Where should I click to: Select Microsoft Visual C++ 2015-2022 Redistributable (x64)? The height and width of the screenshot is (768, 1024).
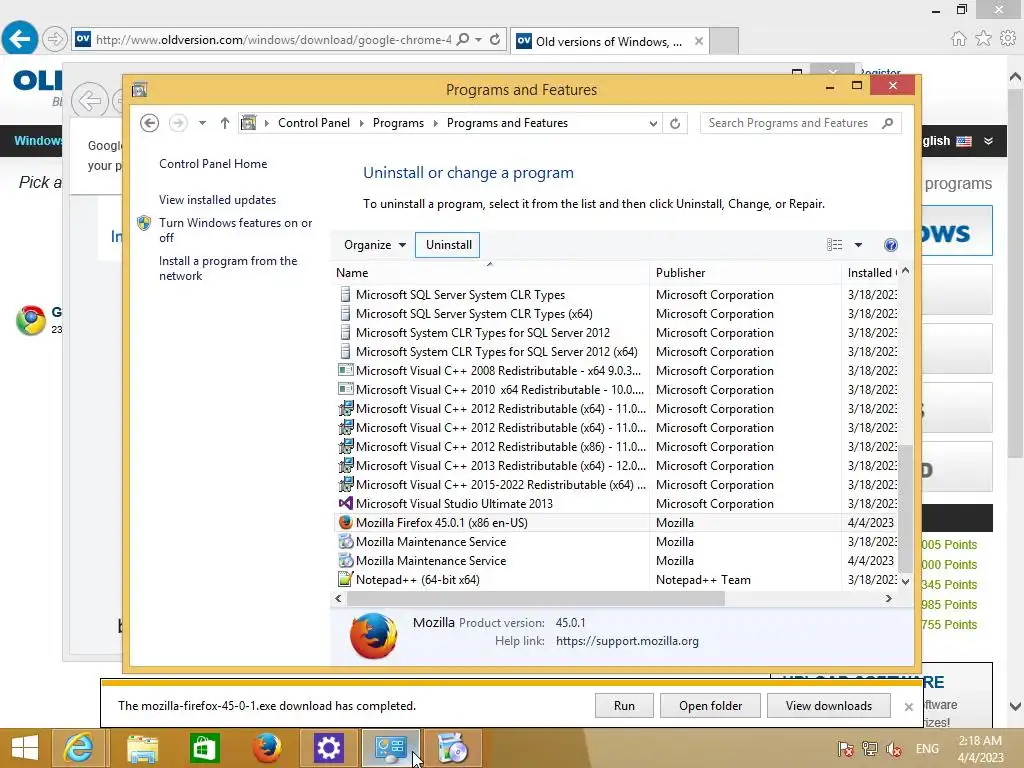click(x=500, y=485)
